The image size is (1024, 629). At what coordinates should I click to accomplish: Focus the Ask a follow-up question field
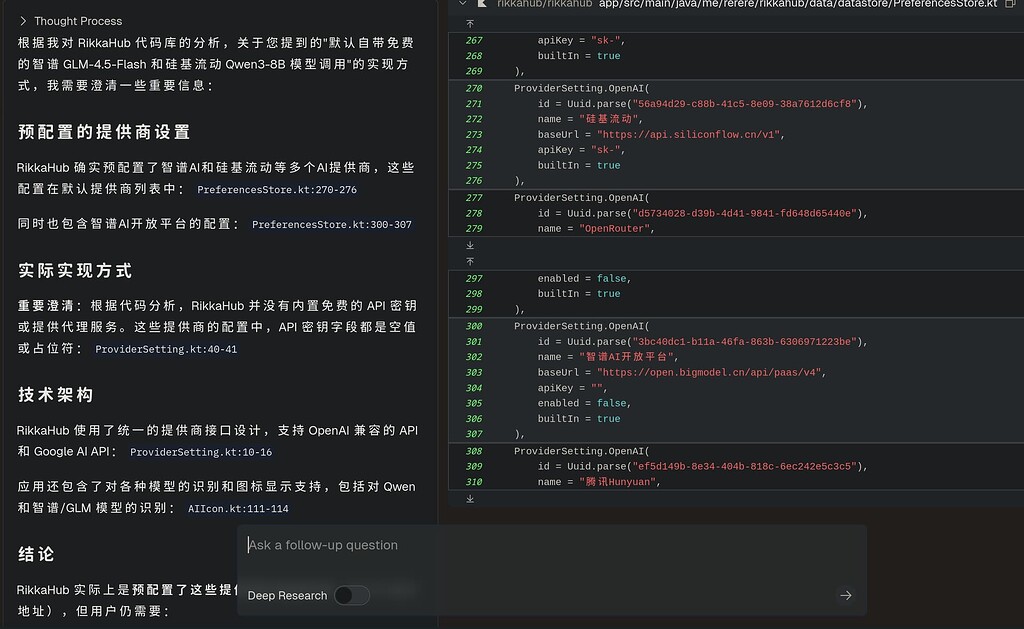[x=552, y=545]
